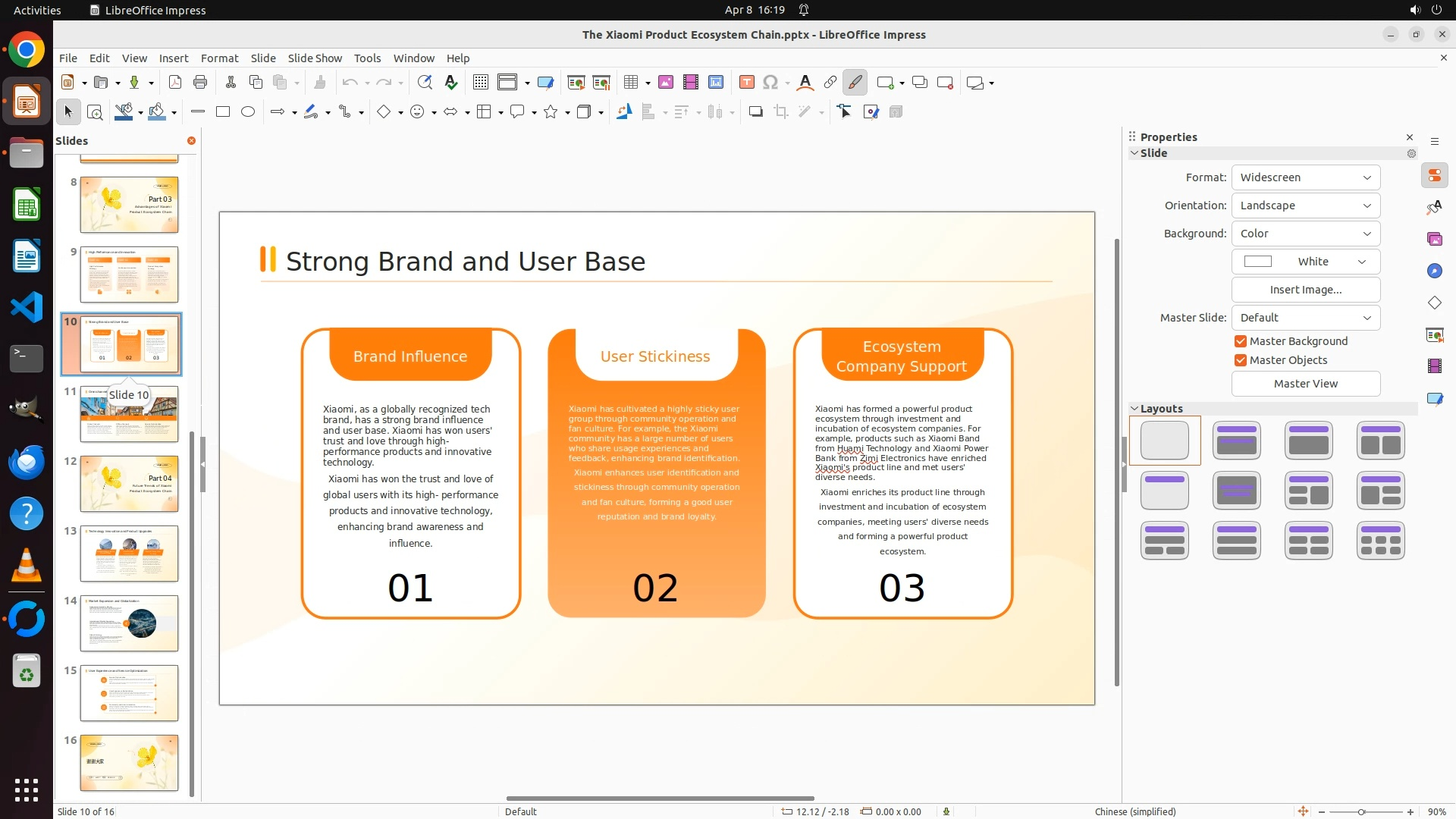
Task: Open the Slide Show menu
Action: point(314,58)
